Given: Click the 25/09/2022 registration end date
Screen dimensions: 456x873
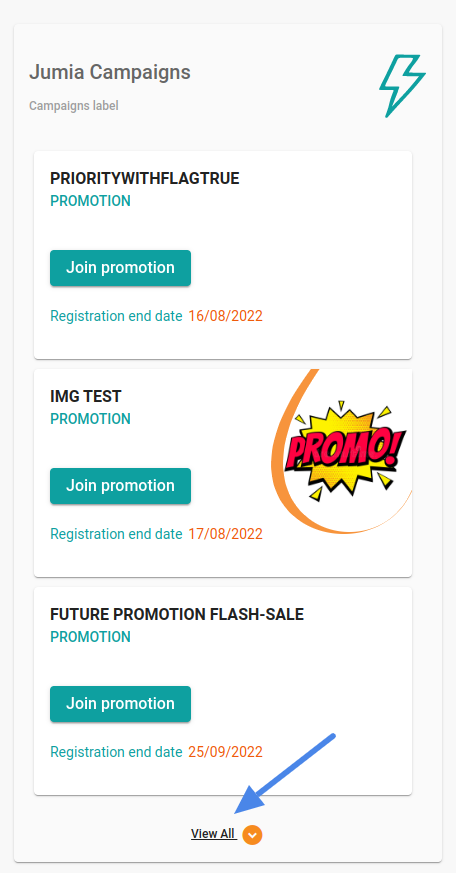Looking at the screenshot, I should [225, 752].
